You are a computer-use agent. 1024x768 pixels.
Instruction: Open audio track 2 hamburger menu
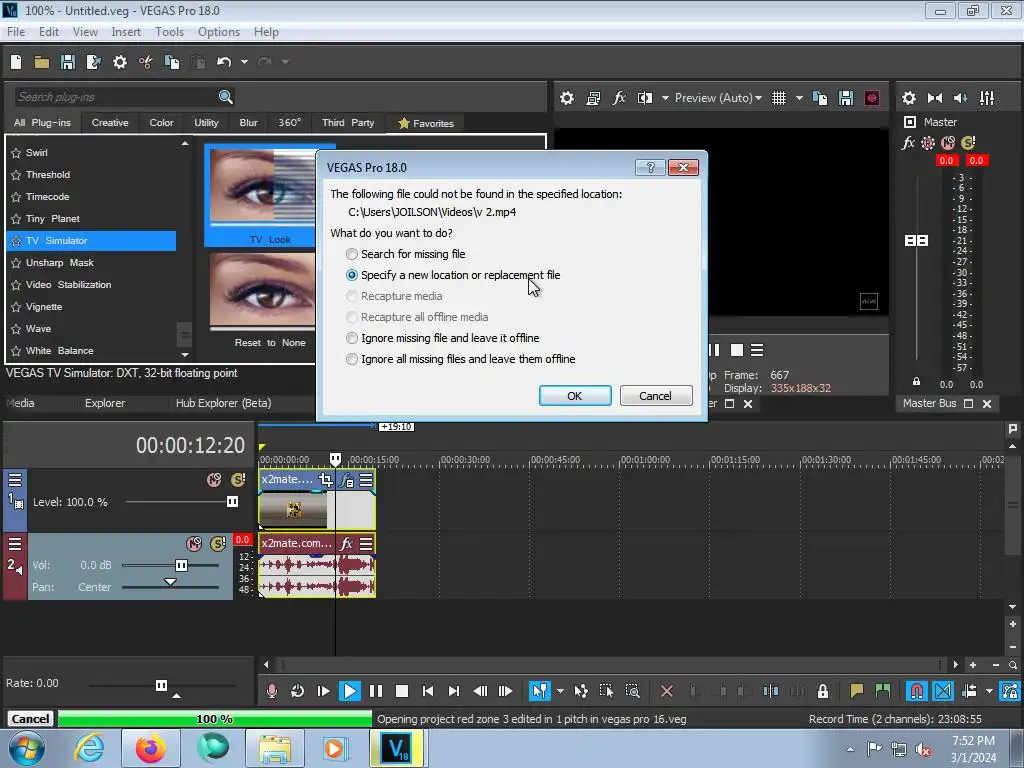coord(15,544)
